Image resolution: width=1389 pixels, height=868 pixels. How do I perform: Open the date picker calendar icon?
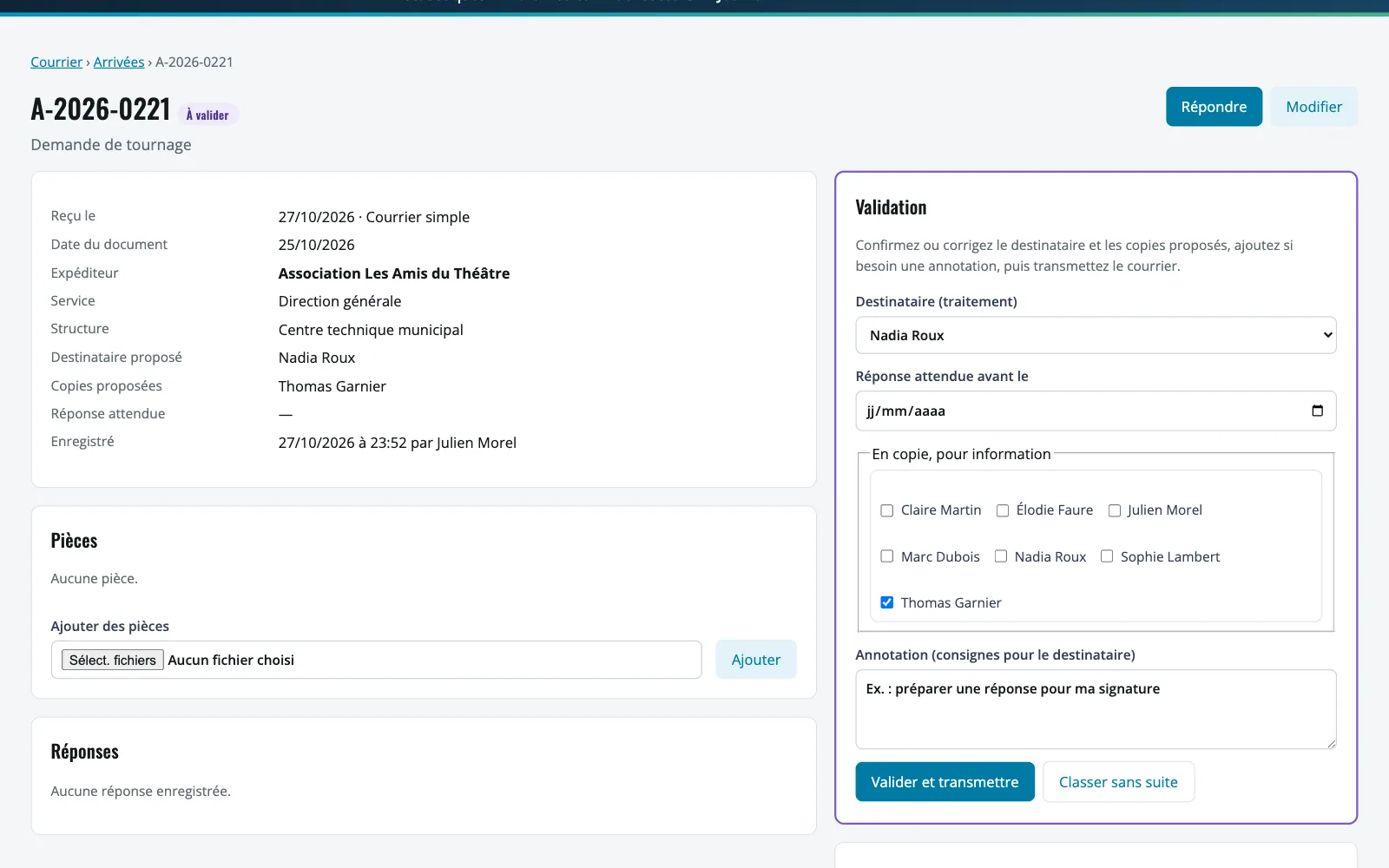1317,411
